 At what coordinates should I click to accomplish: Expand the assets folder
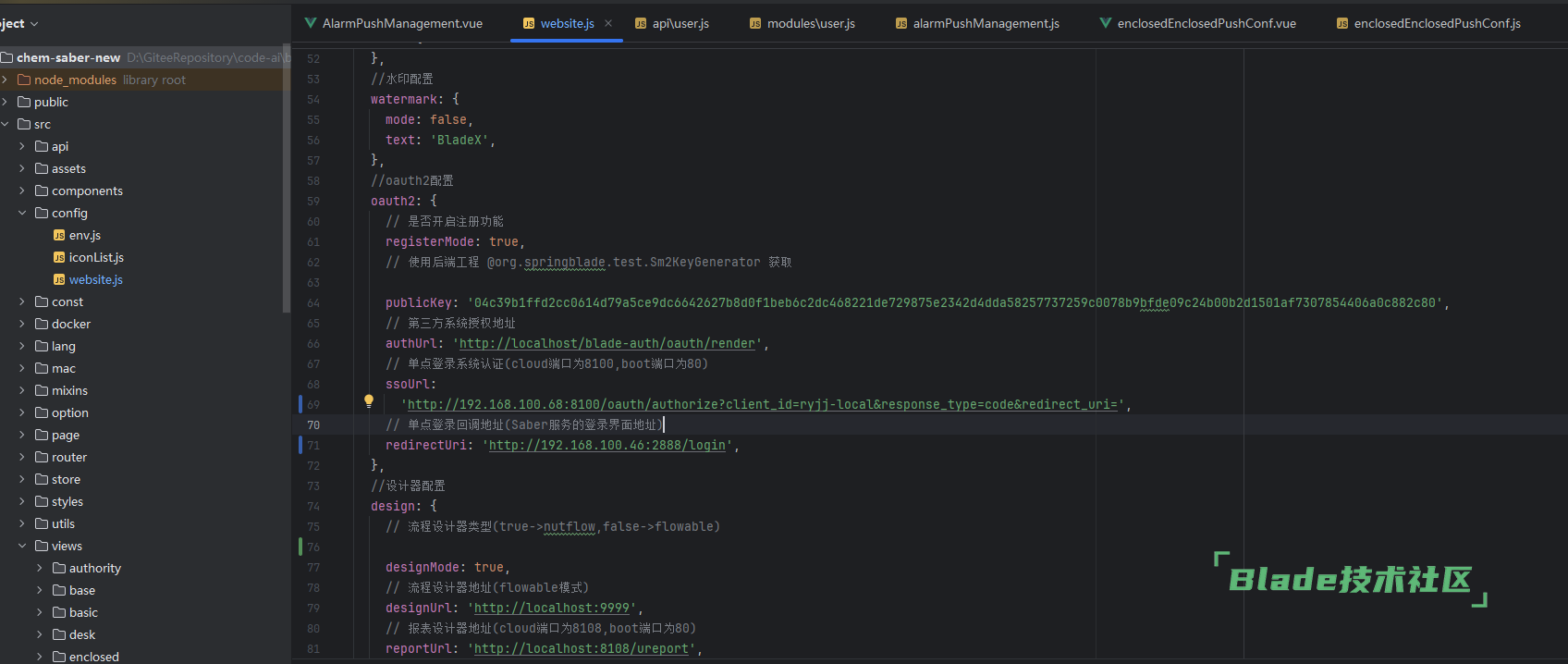(x=22, y=168)
